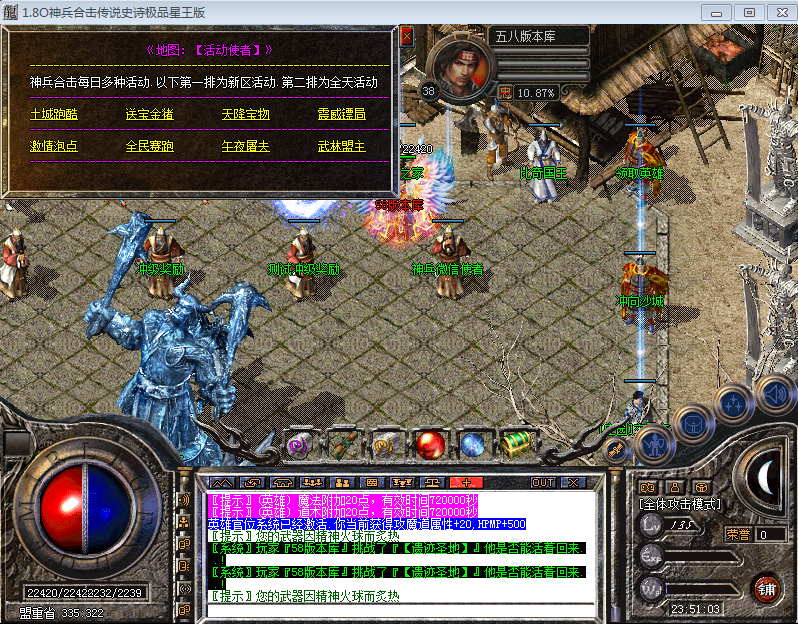798x624 pixels.
Task: Open the two-people chat toolbar button
Action: coord(343,482)
